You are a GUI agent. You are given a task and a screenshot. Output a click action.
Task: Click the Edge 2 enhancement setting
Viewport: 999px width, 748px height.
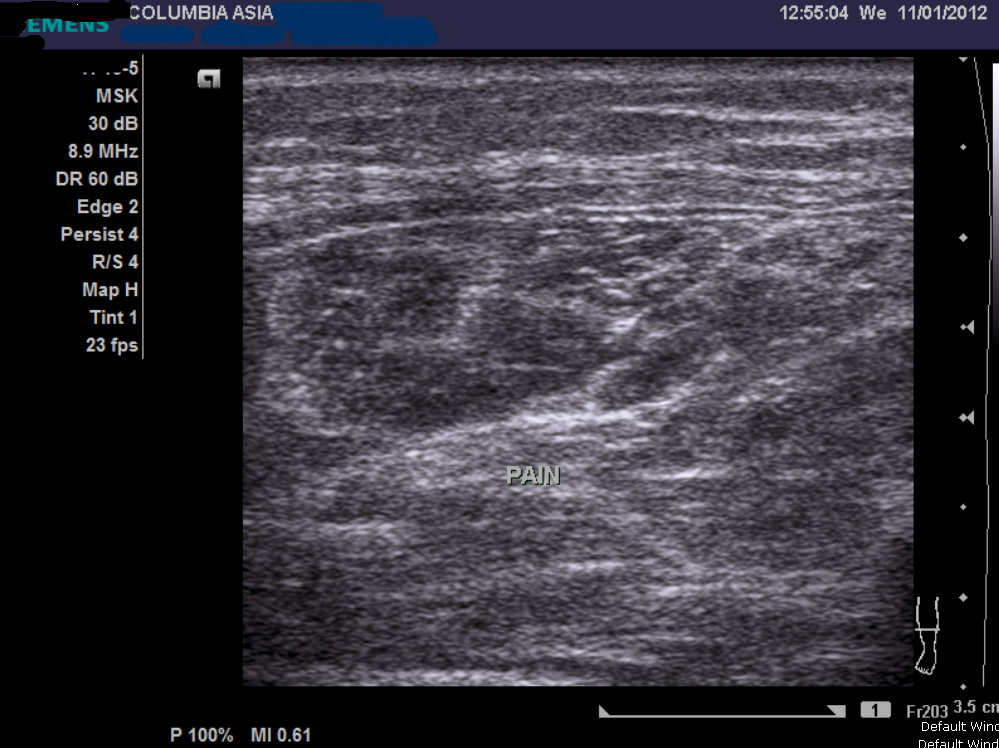click(x=107, y=207)
